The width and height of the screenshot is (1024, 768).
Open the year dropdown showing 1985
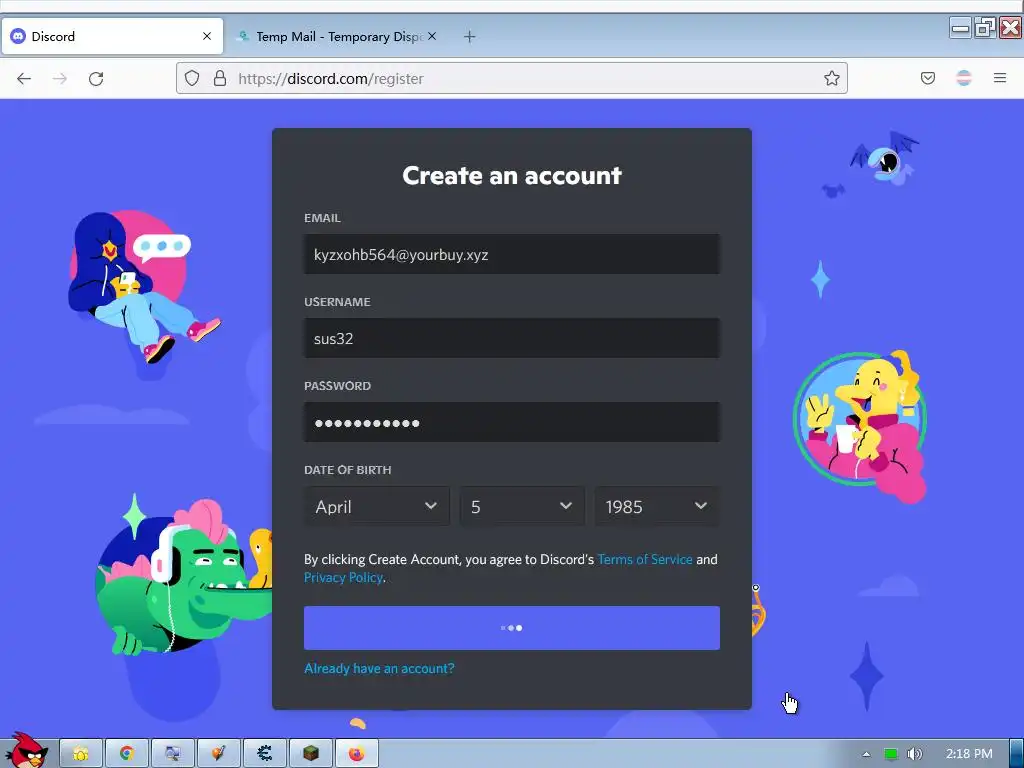pyautogui.click(x=657, y=506)
